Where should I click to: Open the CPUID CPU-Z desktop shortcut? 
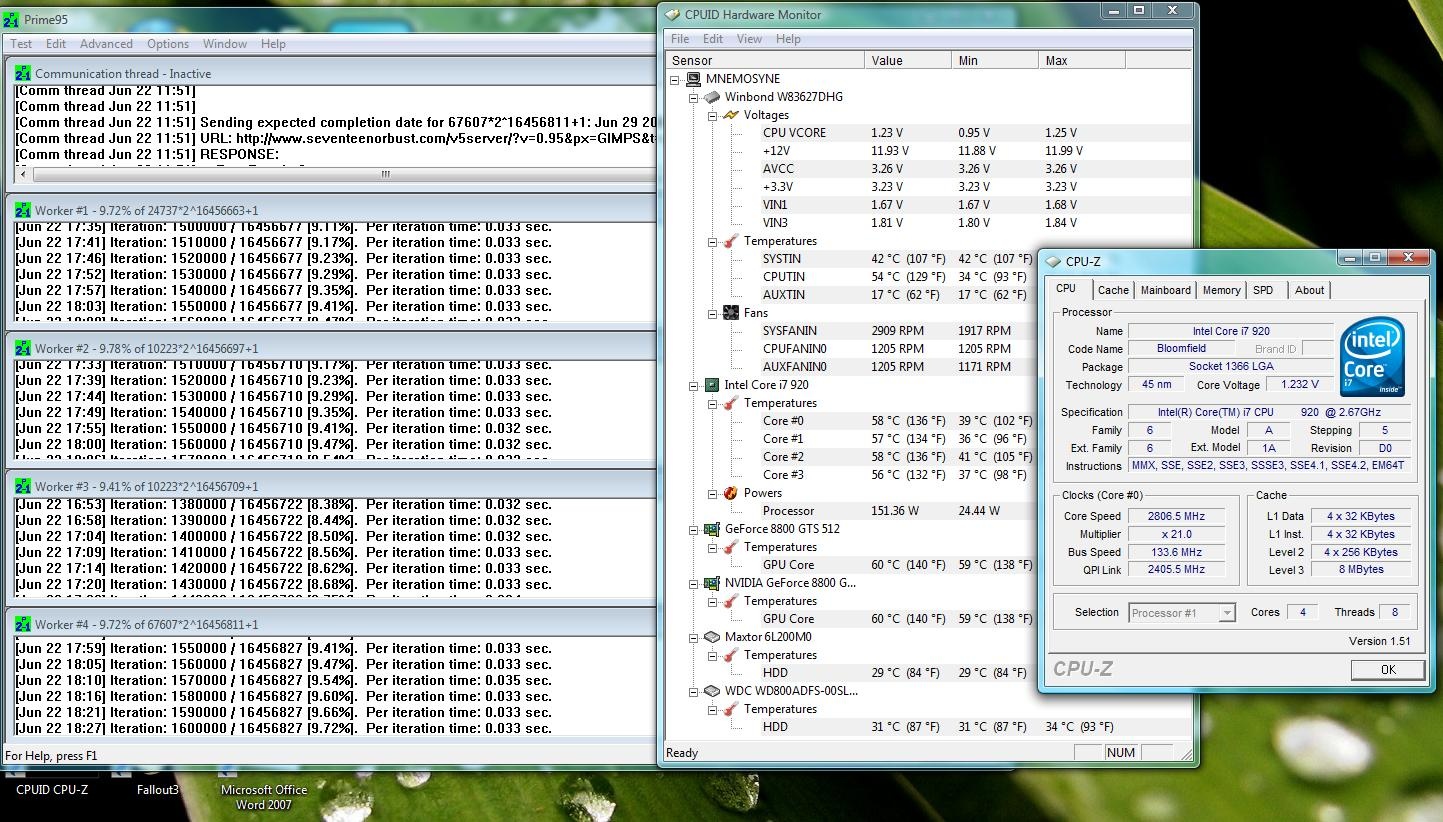point(51,790)
